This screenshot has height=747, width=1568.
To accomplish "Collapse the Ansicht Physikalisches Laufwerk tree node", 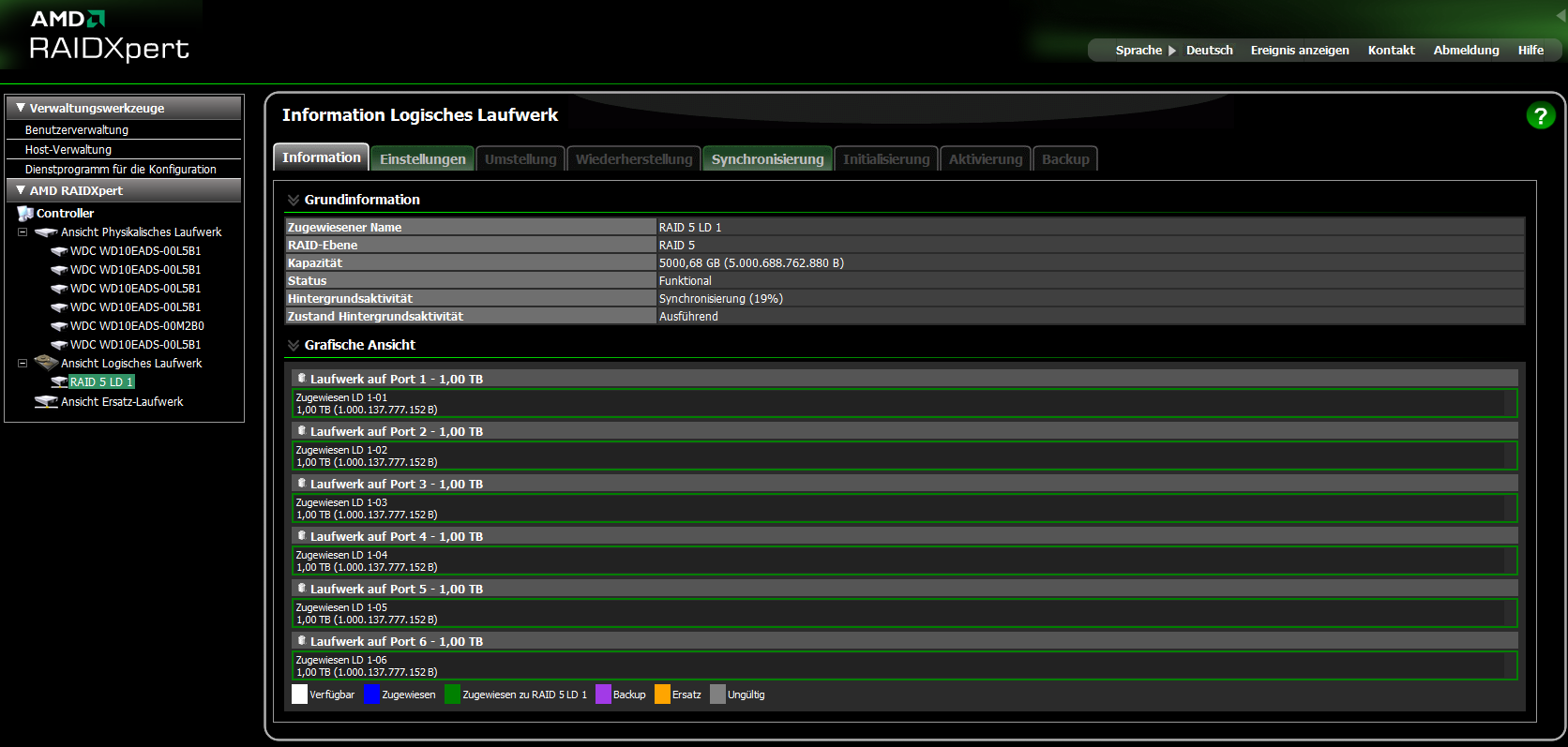I will click(x=23, y=232).
